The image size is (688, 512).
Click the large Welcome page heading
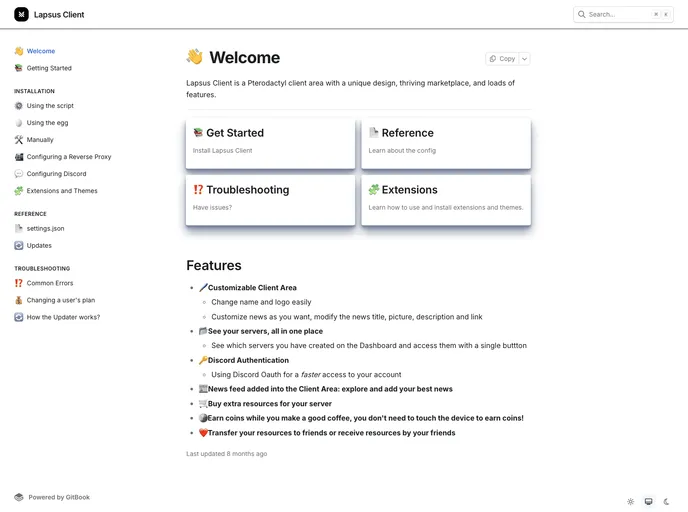click(x=244, y=57)
